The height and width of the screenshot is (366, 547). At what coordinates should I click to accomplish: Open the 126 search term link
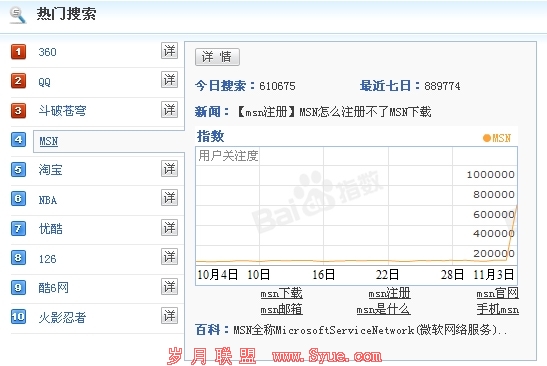click(x=47, y=259)
